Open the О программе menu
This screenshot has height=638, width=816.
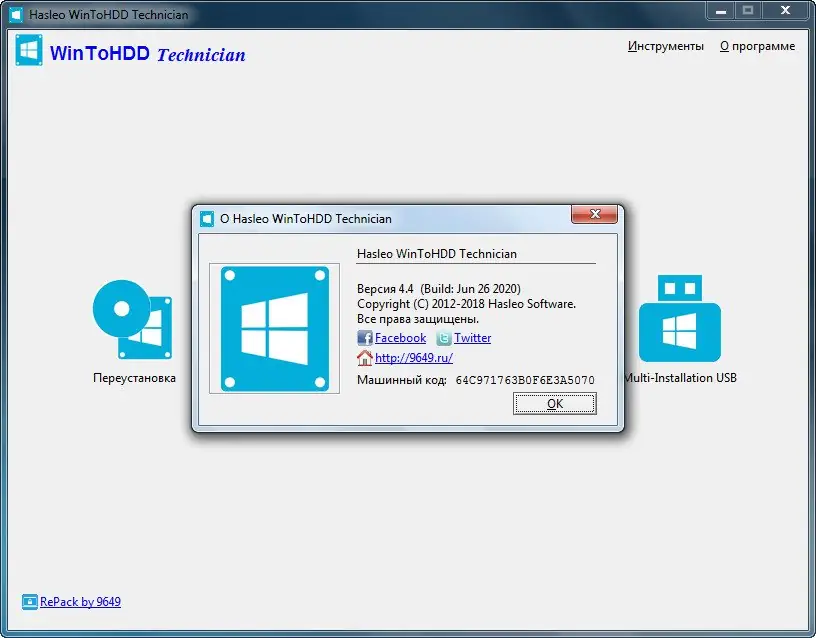point(757,46)
